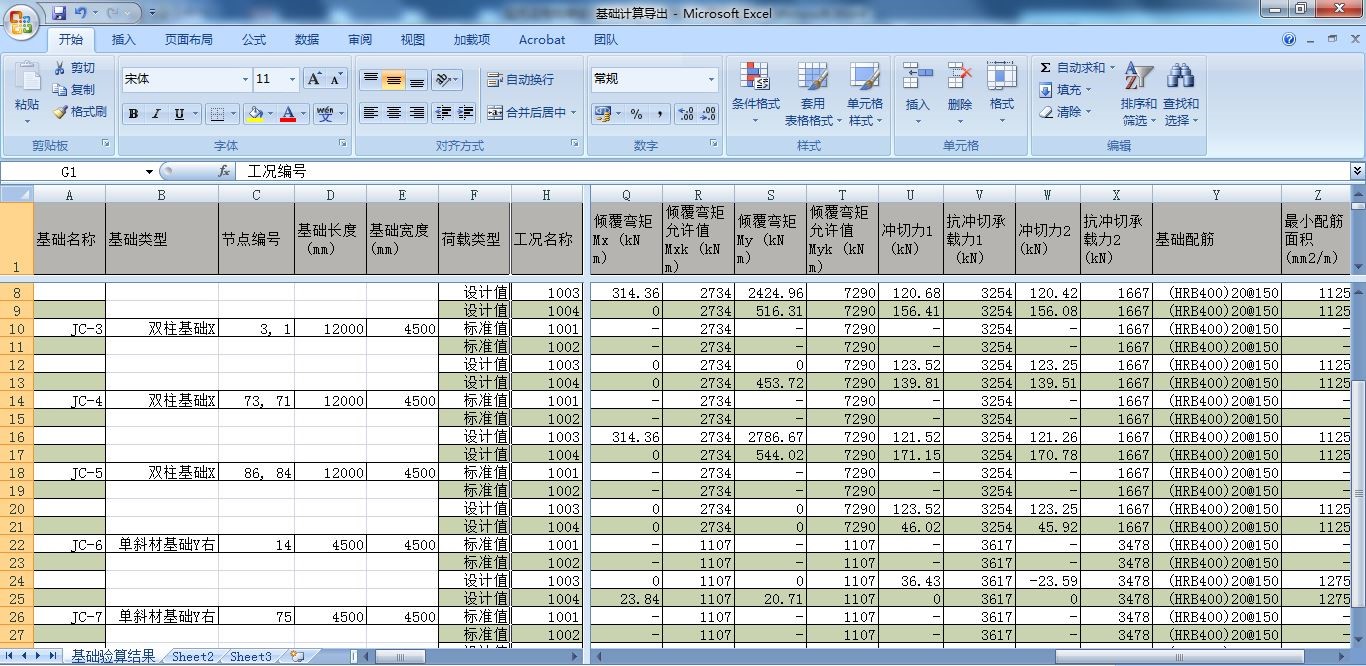The height and width of the screenshot is (666, 1366).
Task: Toggle bold formatting
Action: [x=133, y=114]
